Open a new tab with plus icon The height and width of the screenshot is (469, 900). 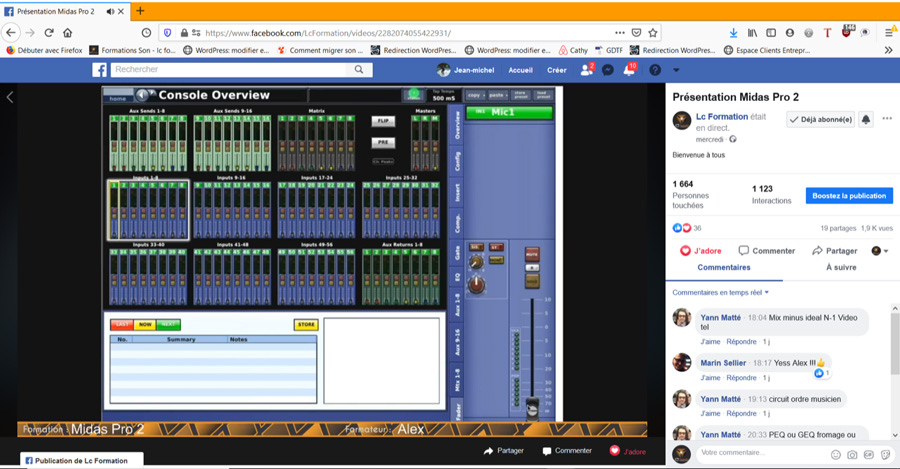(x=140, y=10)
